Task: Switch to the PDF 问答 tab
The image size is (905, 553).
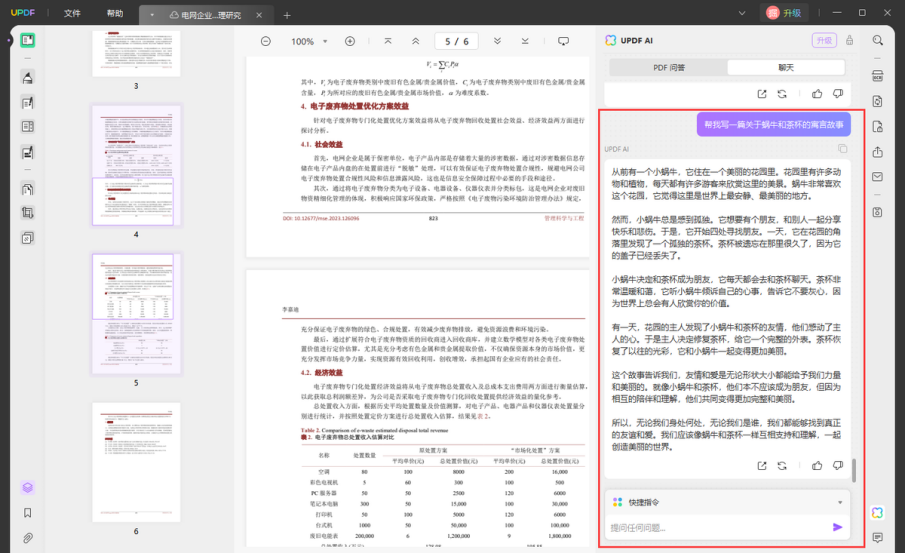Action: [x=668, y=68]
